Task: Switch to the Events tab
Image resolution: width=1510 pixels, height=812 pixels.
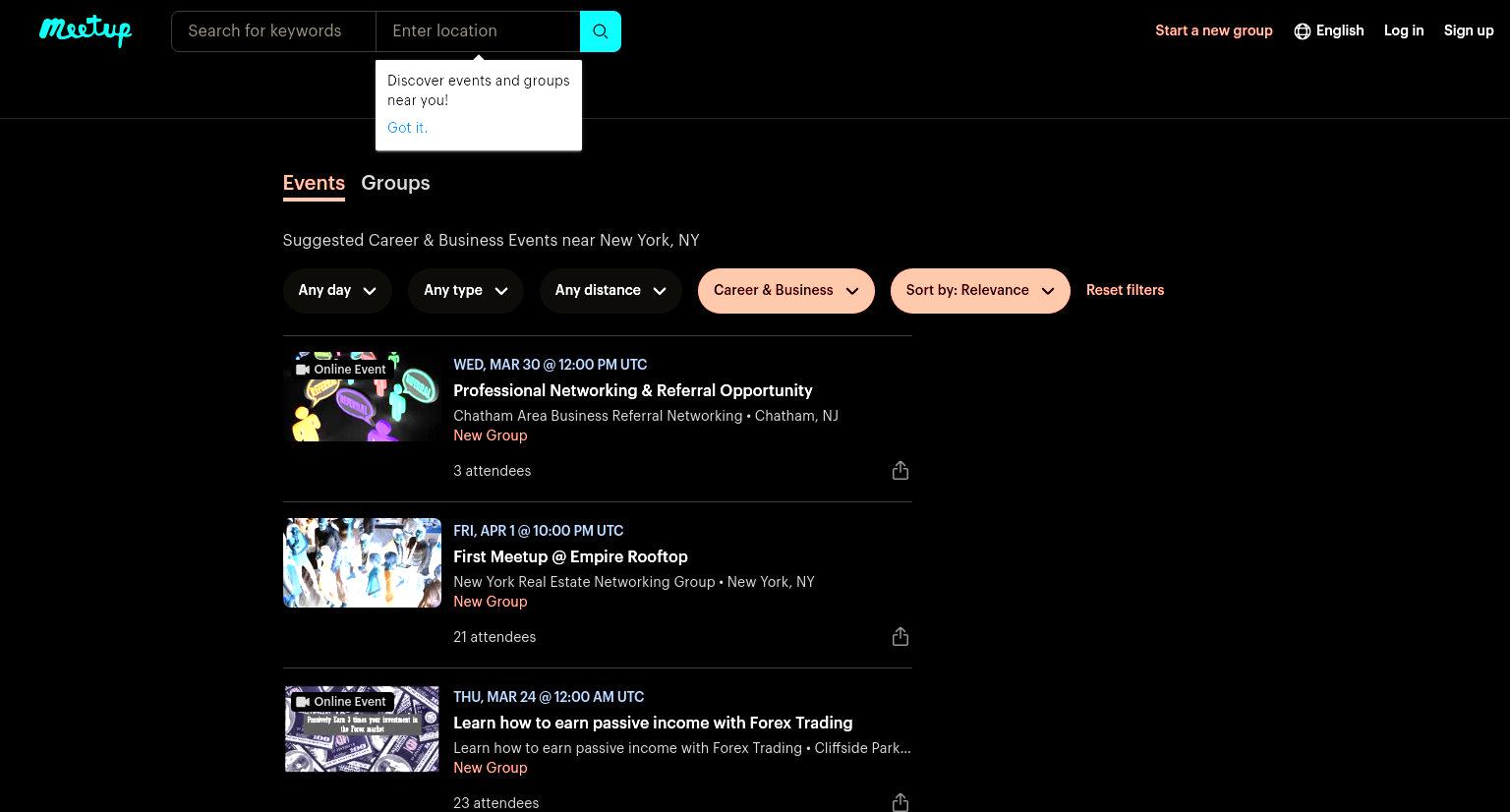Action: click(314, 184)
